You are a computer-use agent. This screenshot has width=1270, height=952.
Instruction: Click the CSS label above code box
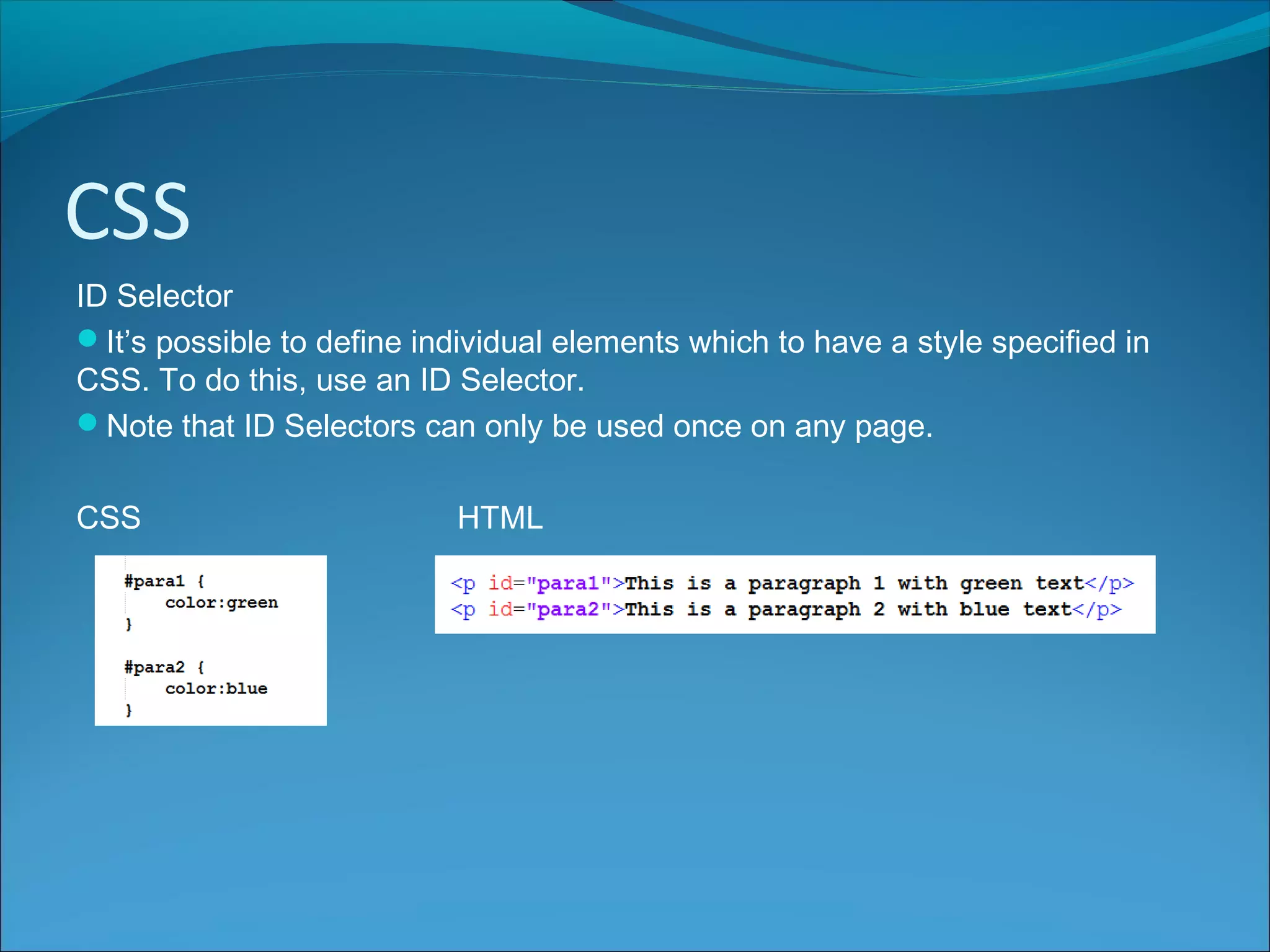coord(109,518)
